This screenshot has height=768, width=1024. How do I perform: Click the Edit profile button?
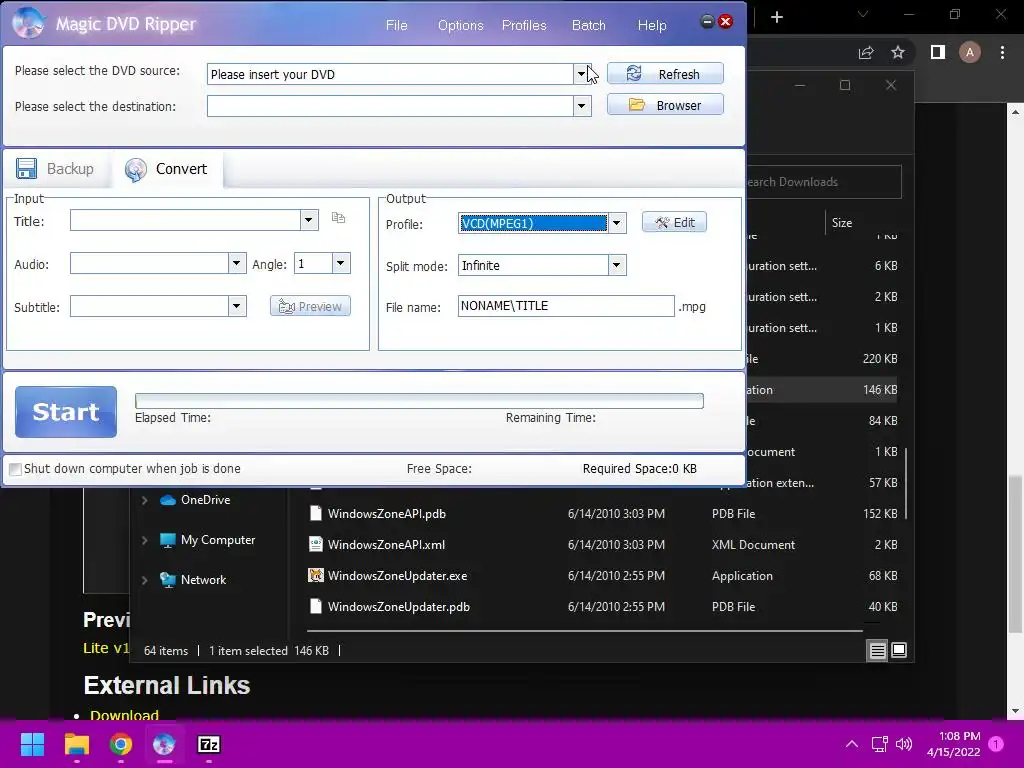point(674,223)
